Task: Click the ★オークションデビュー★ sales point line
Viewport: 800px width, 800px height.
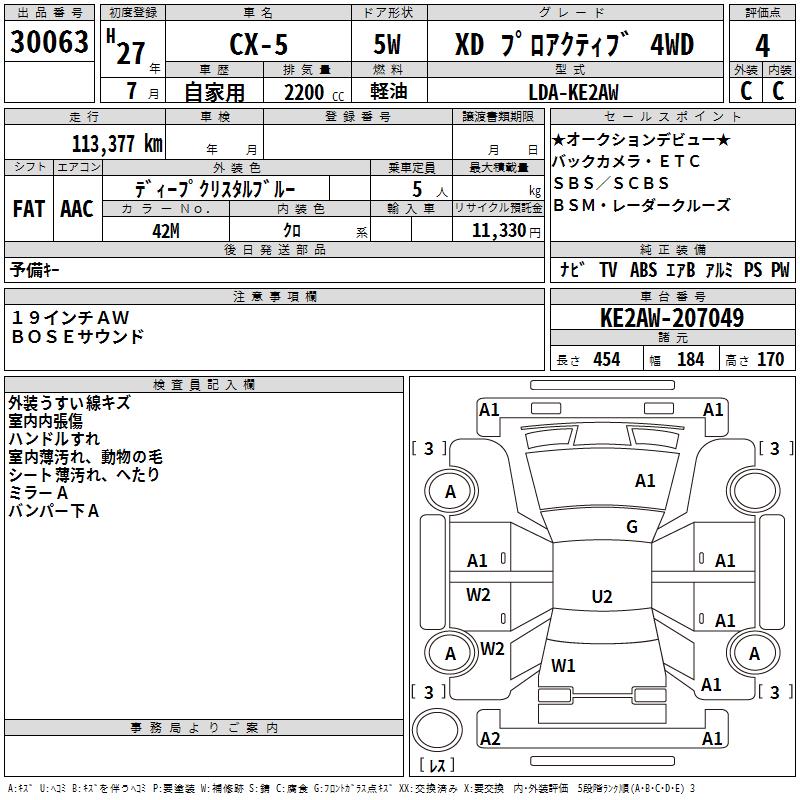Action: pyautogui.click(x=641, y=139)
